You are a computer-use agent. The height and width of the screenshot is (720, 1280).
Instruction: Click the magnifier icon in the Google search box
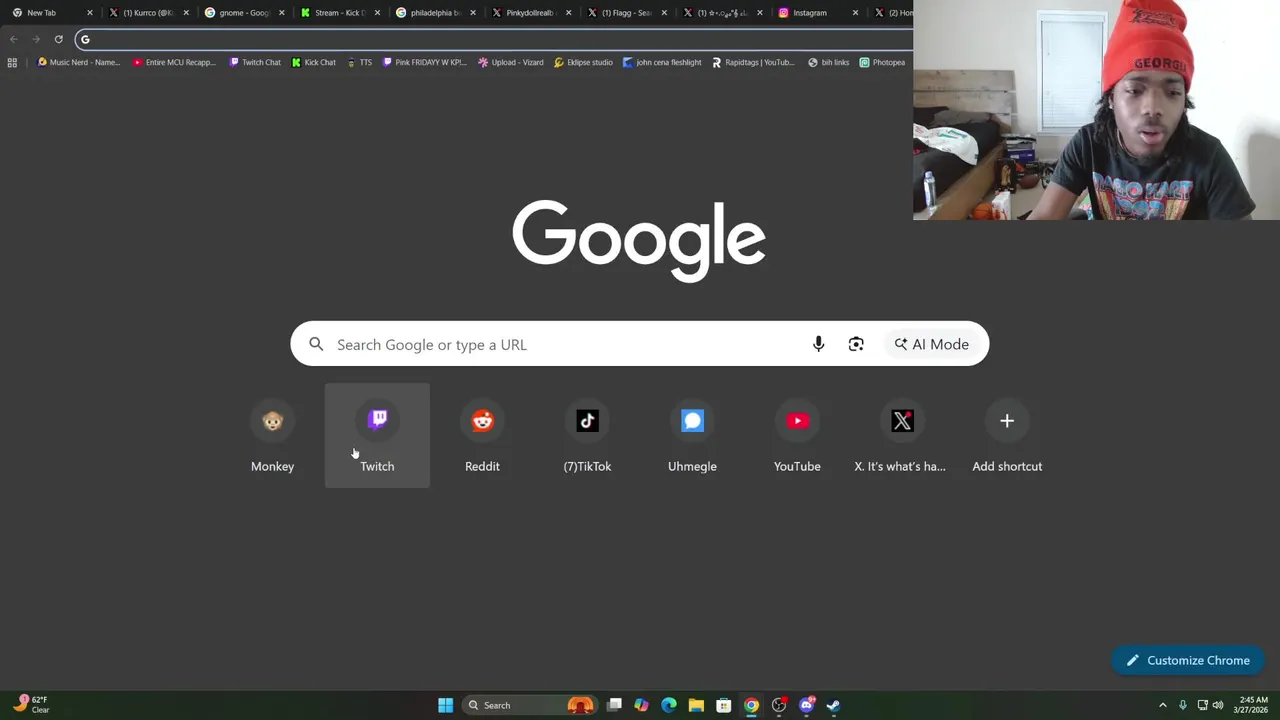tap(316, 344)
